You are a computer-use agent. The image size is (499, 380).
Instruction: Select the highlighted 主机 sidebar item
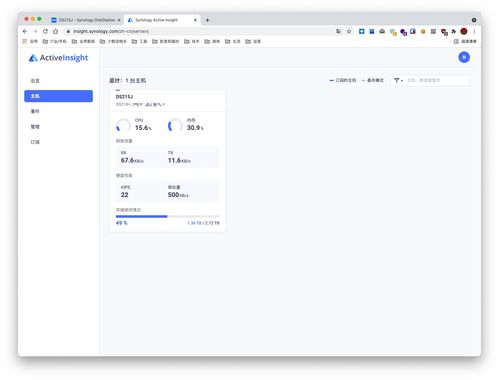pyautogui.click(x=59, y=96)
